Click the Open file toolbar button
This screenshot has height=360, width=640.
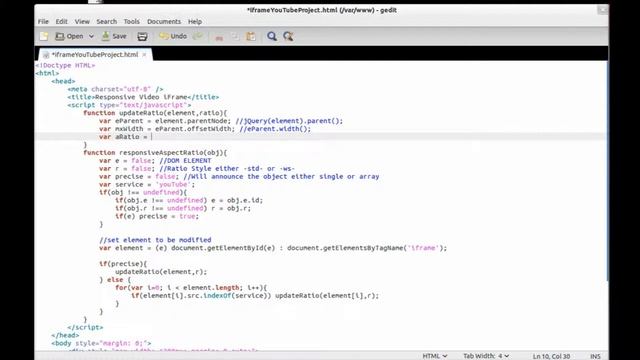click(x=69, y=36)
